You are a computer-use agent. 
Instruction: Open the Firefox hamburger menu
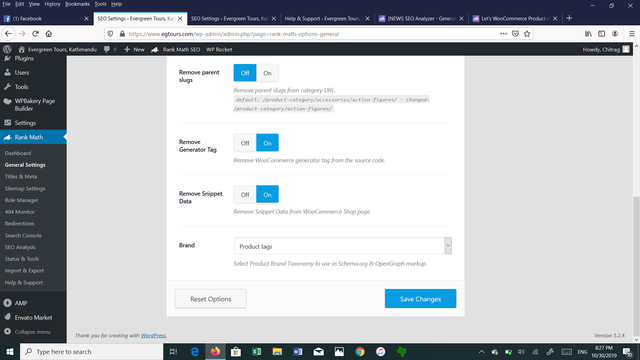[x=631, y=34]
